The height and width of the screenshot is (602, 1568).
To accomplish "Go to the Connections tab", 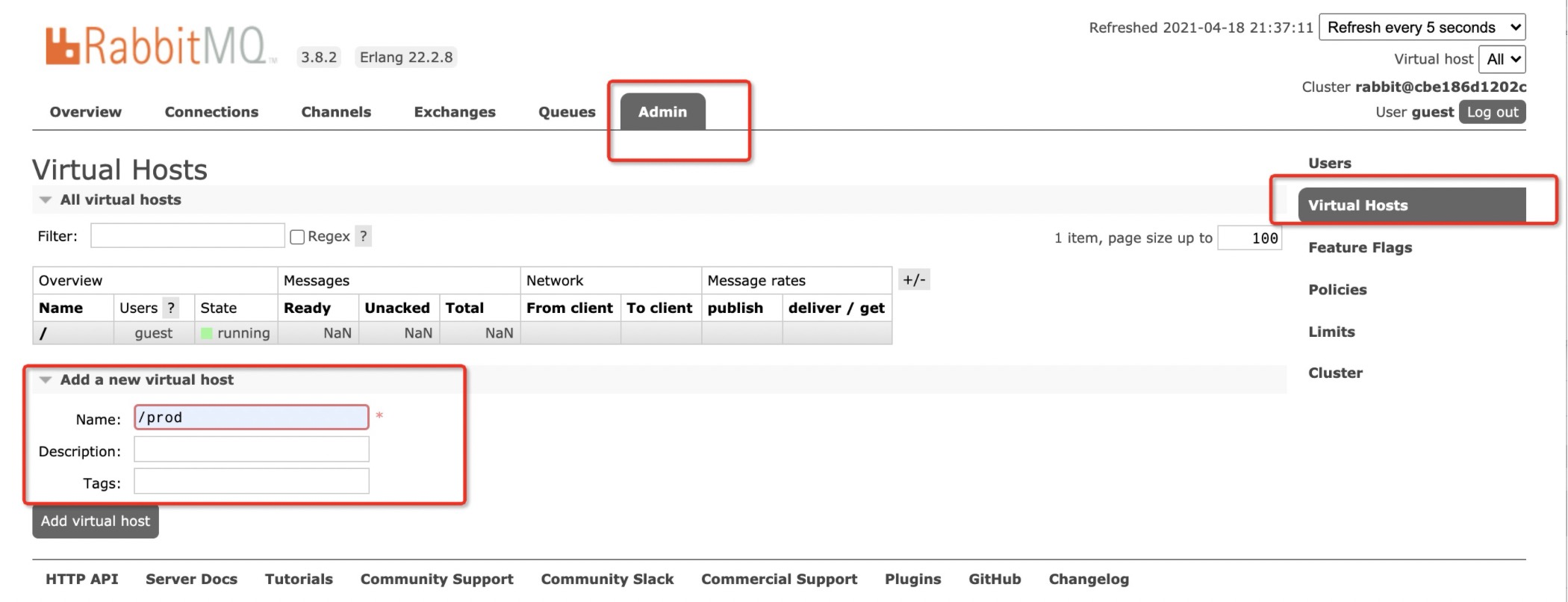I will (211, 112).
